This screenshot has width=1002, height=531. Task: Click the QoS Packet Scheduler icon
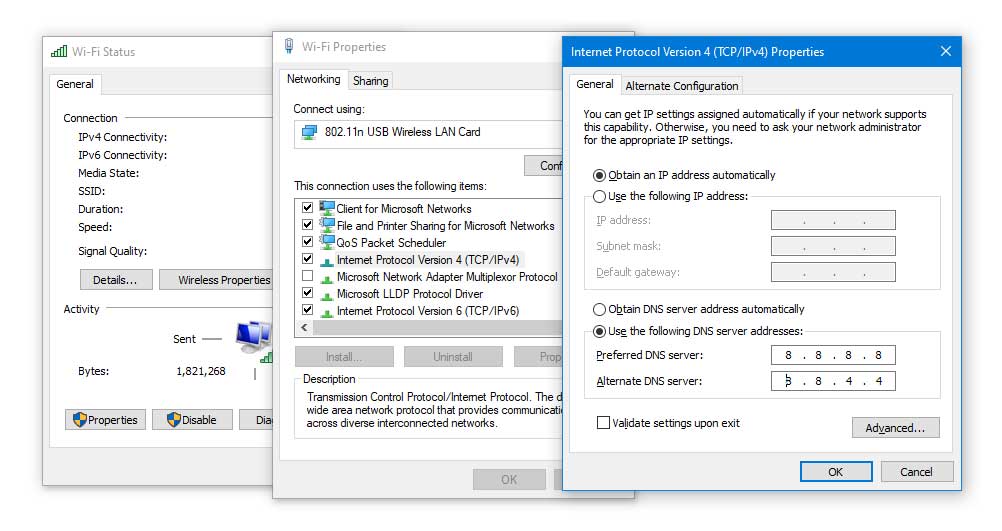[327, 242]
